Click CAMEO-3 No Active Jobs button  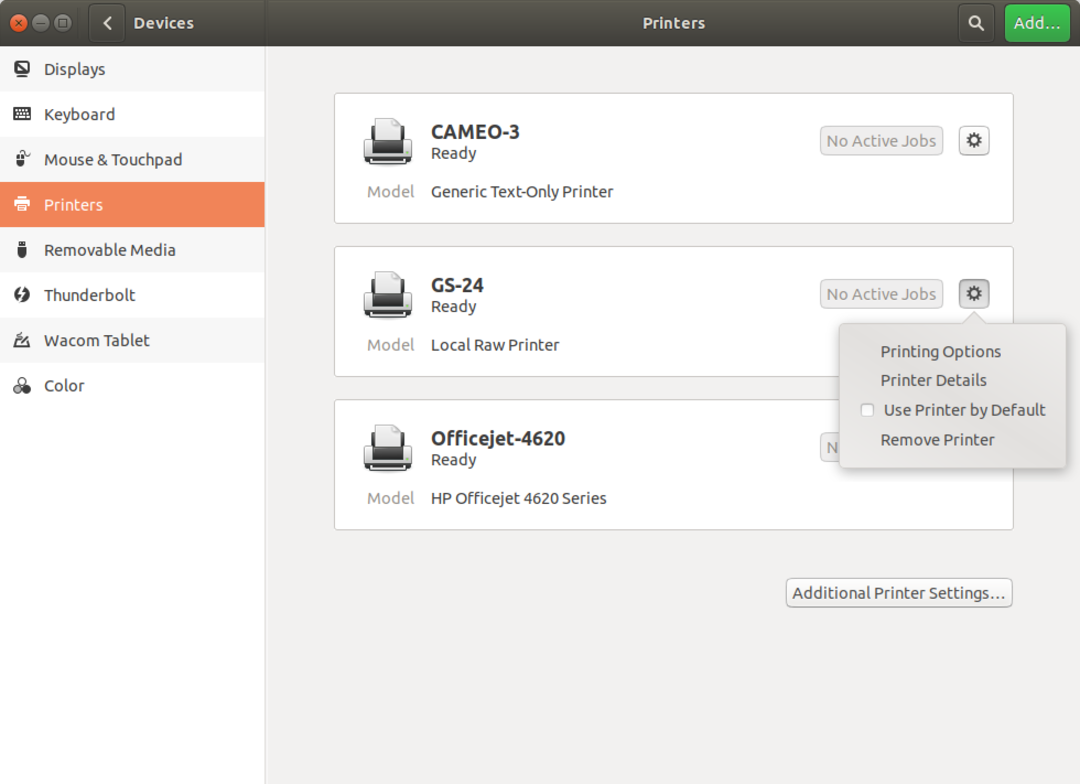881,141
